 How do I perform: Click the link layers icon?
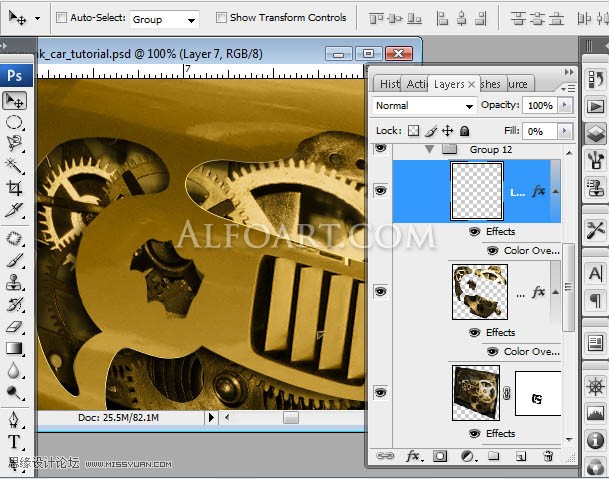385,456
